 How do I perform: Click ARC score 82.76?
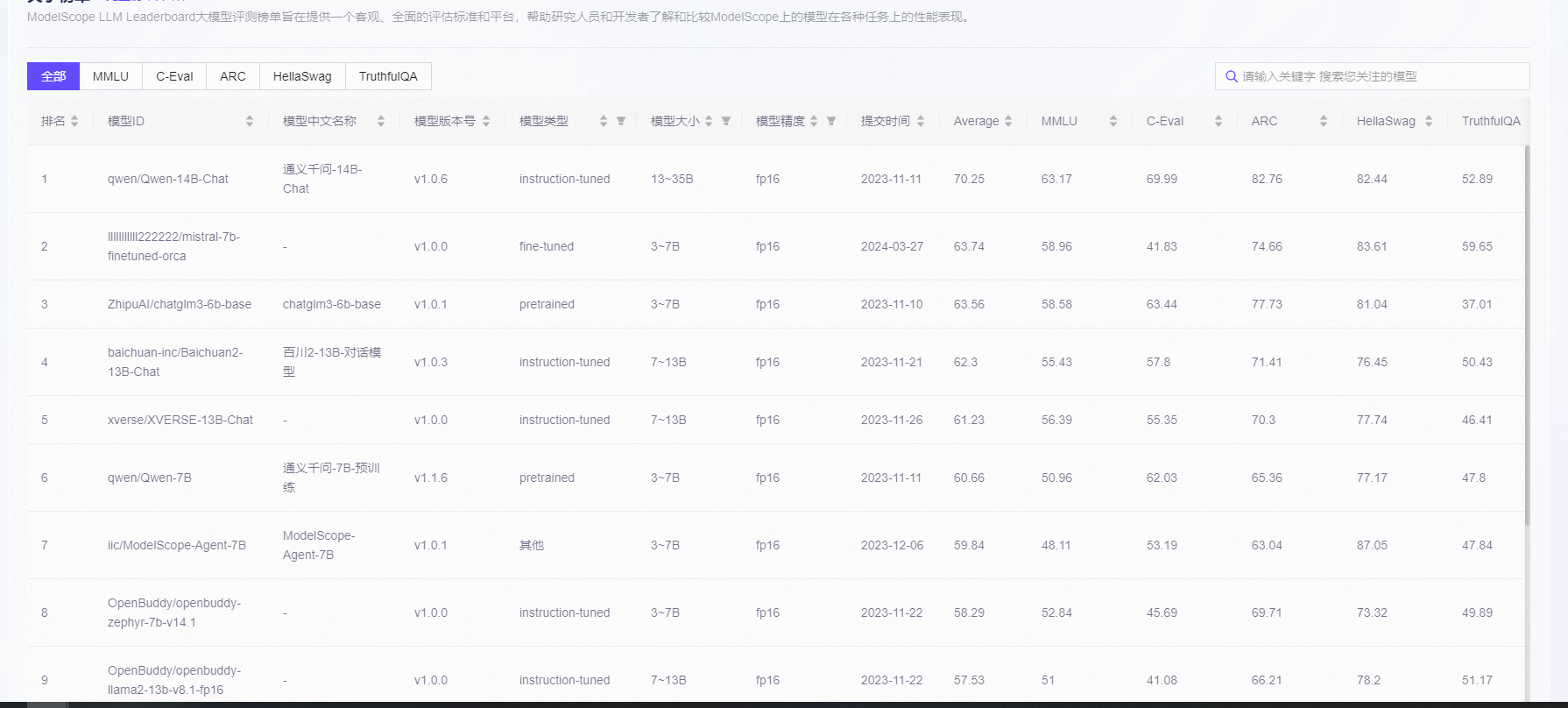click(x=1267, y=179)
